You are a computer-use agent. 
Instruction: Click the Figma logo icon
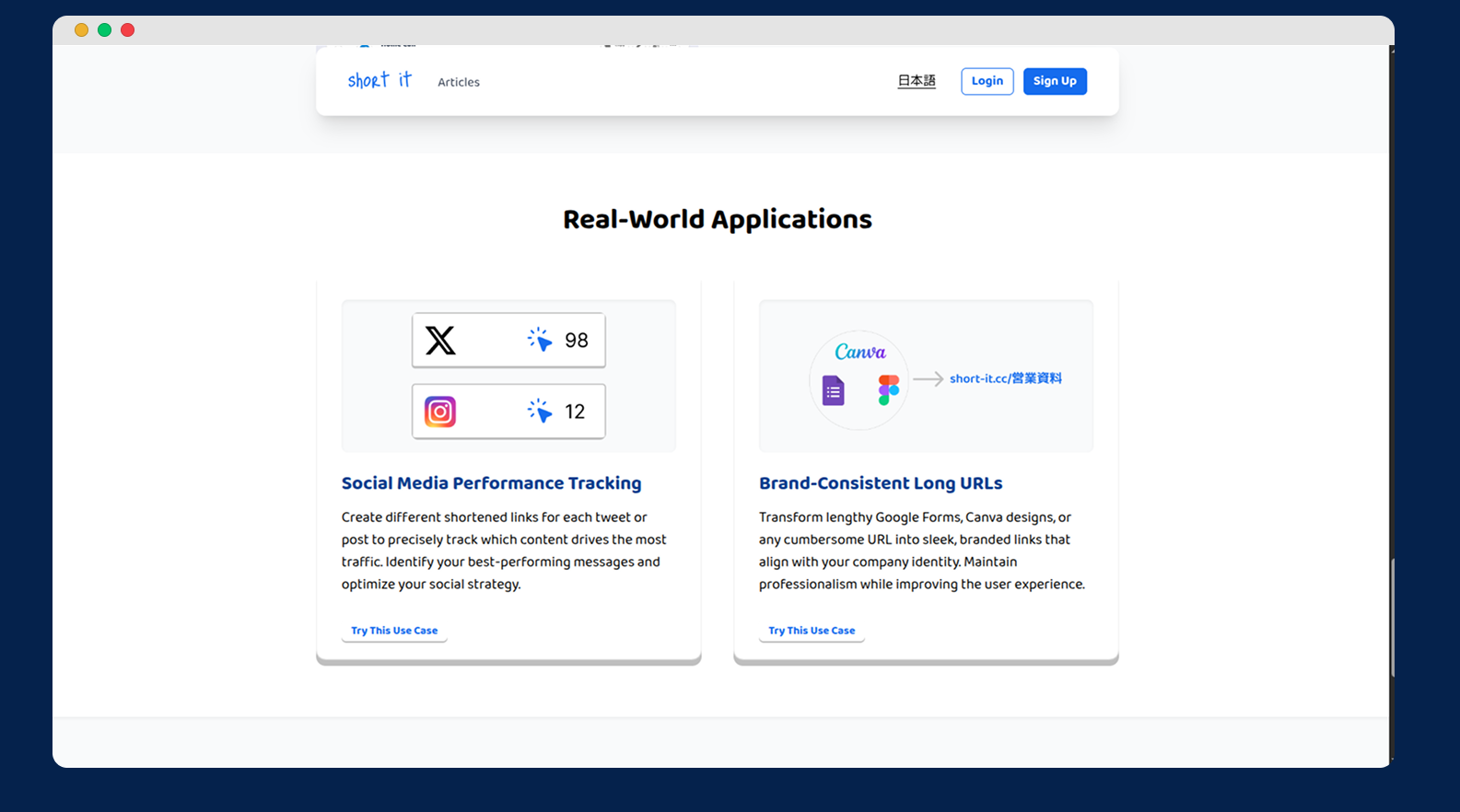(888, 389)
